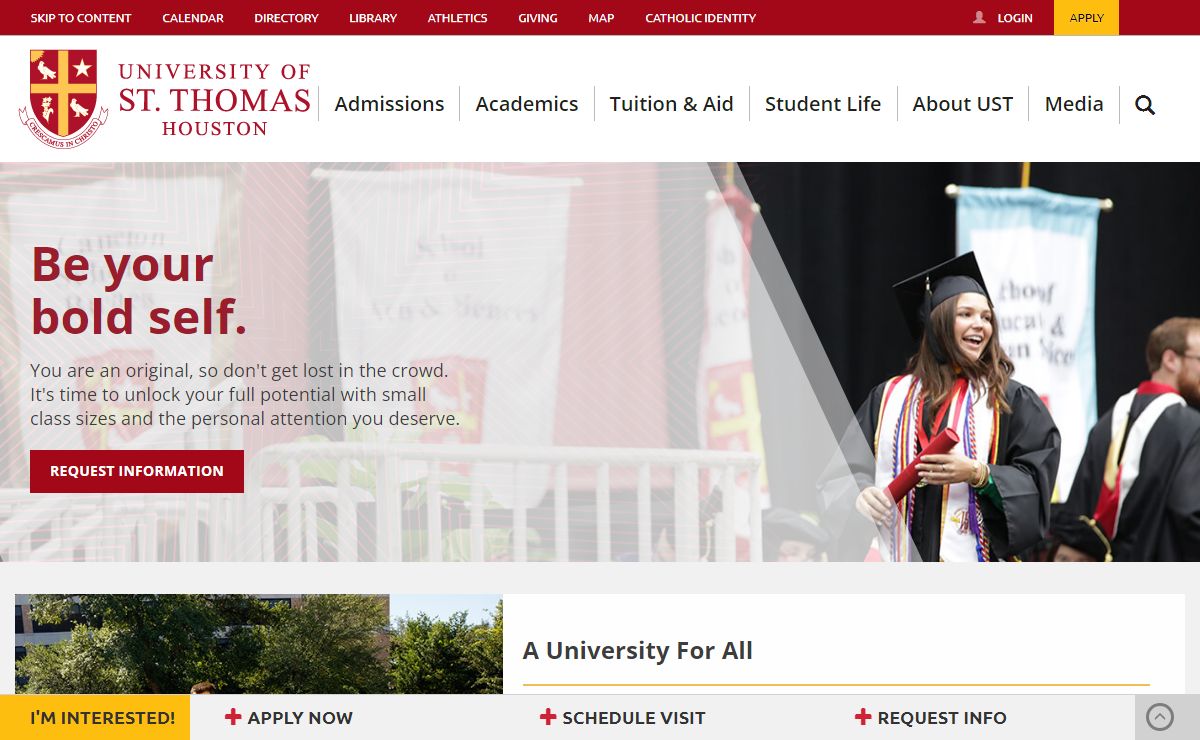Click the circular up-arrow icon in bottom bar
This screenshot has height=740, width=1200.
pyautogui.click(x=1159, y=717)
